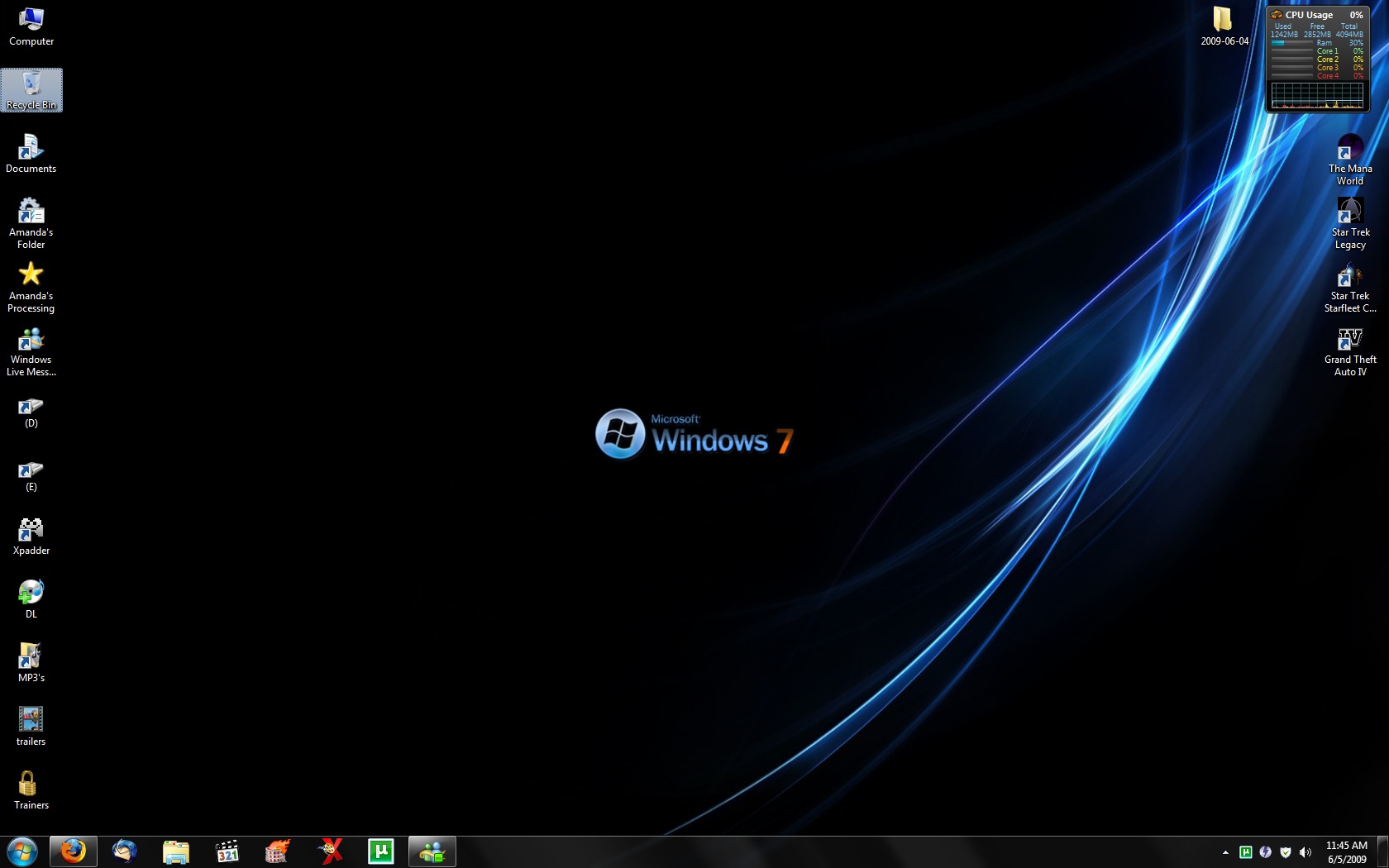Open the security shield tray icon
This screenshot has height=868, width=1389.
pyautogui.click(x=1285, y=852)
